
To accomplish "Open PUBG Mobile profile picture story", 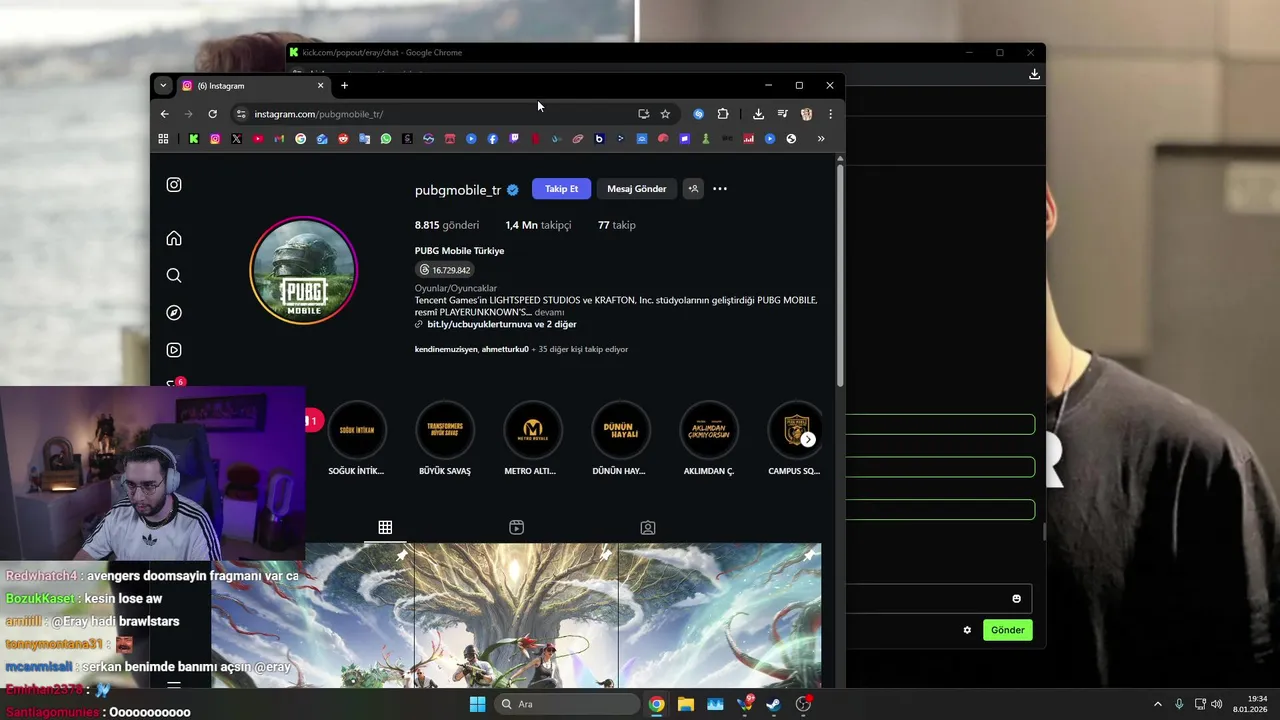I will (x=303, y=270).
